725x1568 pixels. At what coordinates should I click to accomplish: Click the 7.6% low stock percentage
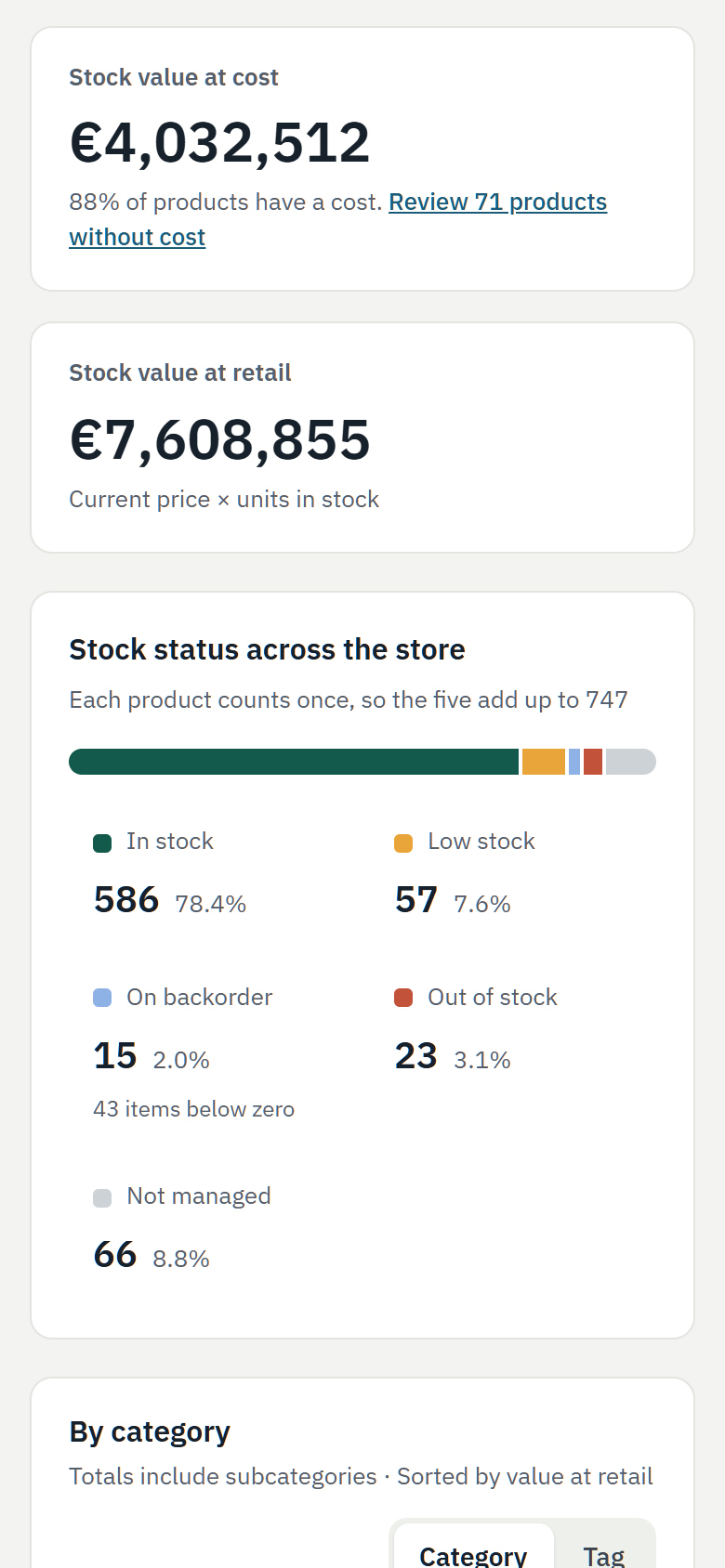click(x=482, y=904)
